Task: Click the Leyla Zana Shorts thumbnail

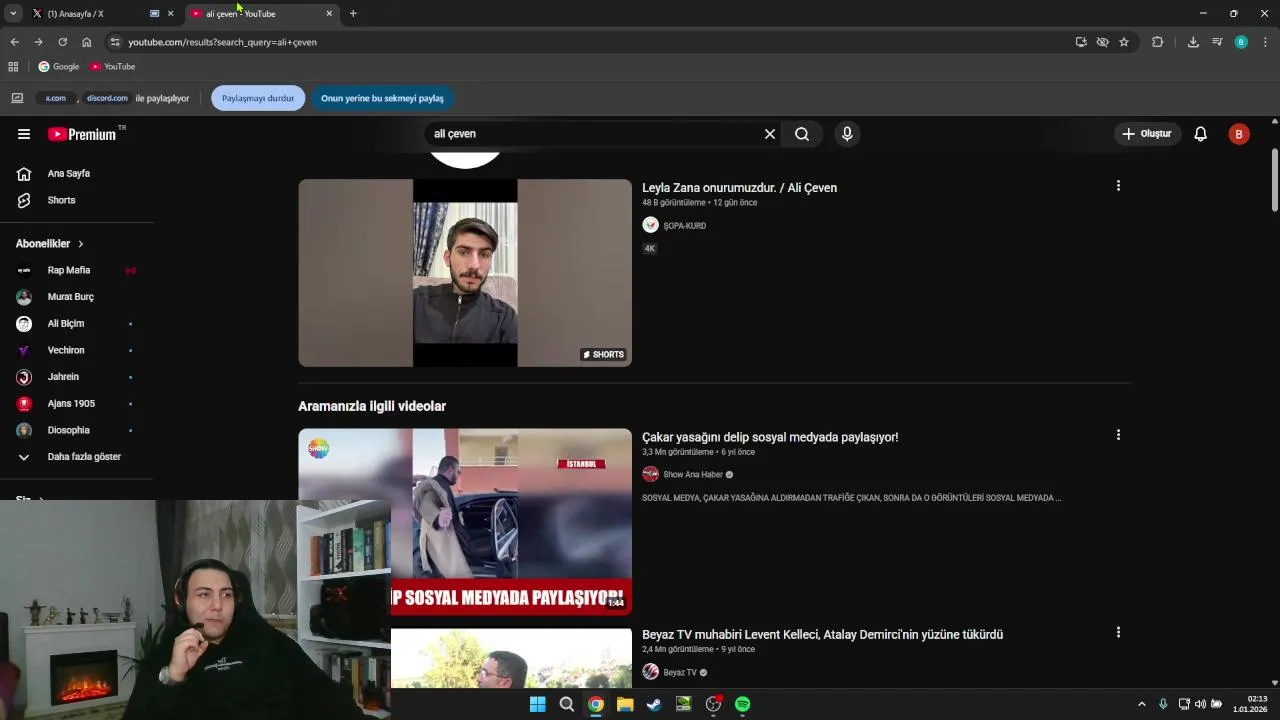Action: coord(465,273)
